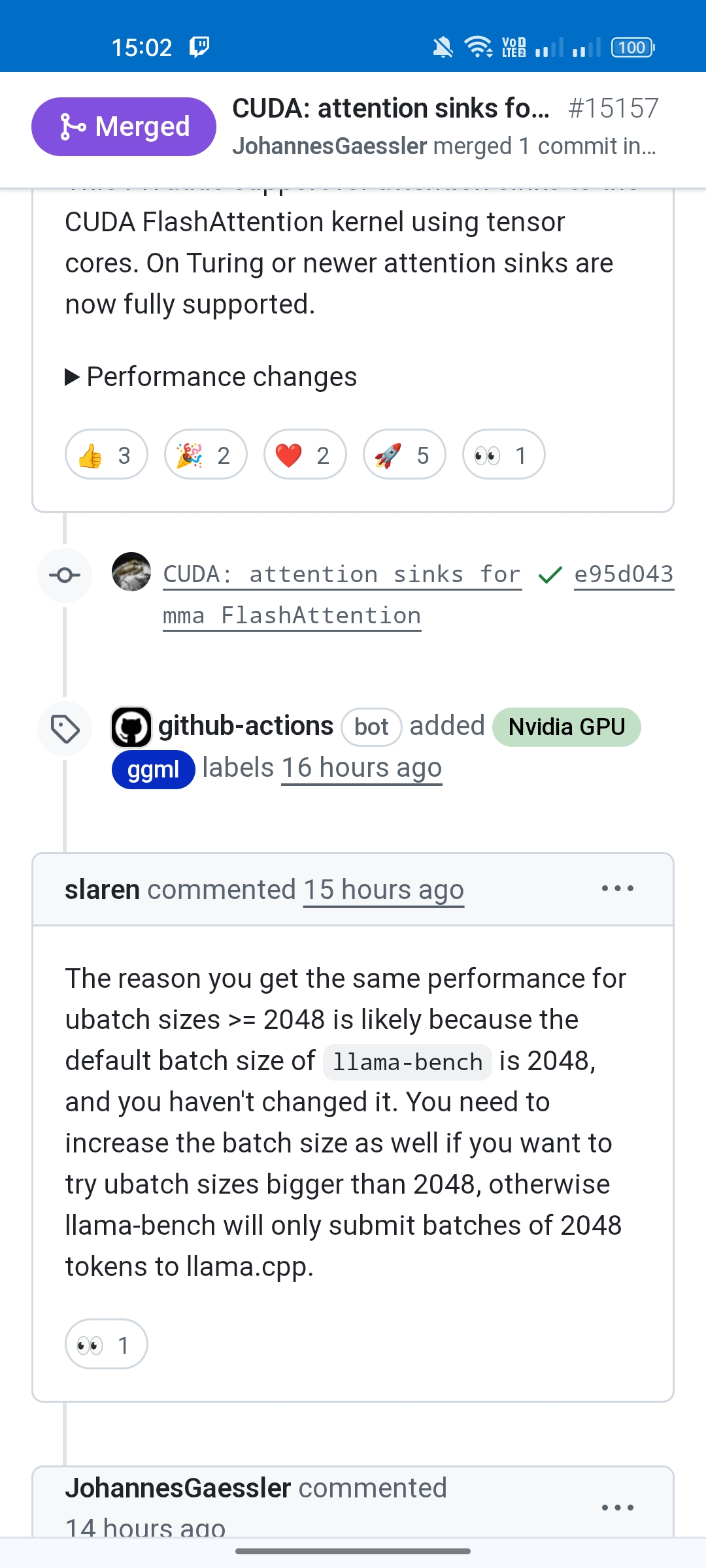Tap the green commit status checkmark
Viewport: 706px width, 1568px height.
click(550, 575)
